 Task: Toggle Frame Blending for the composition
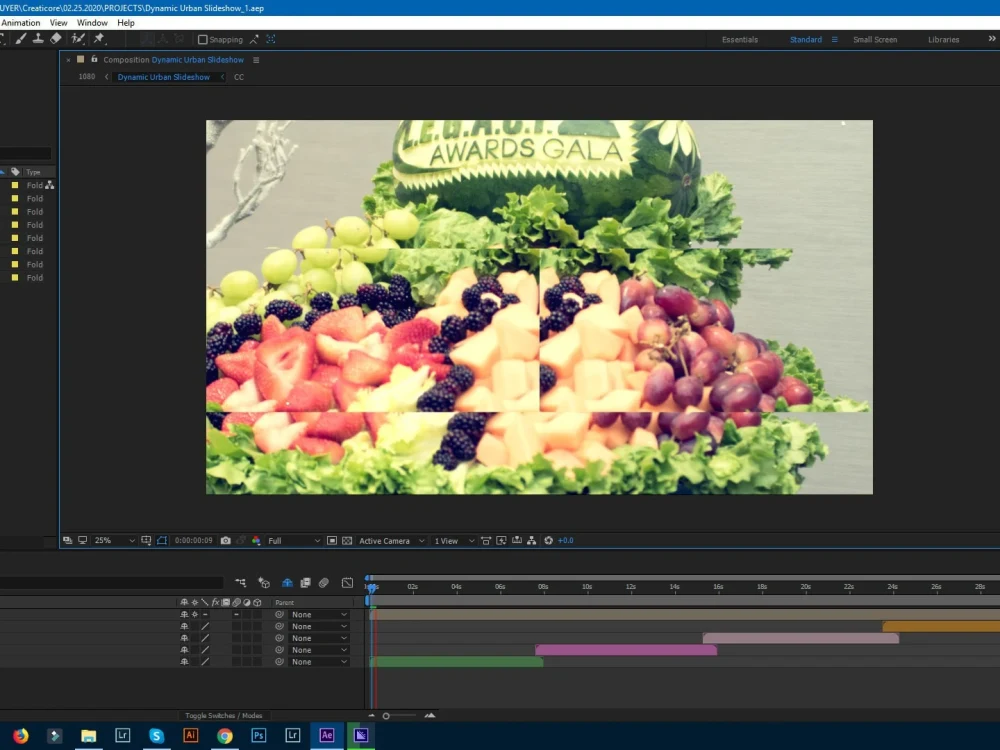coord(305,583)
